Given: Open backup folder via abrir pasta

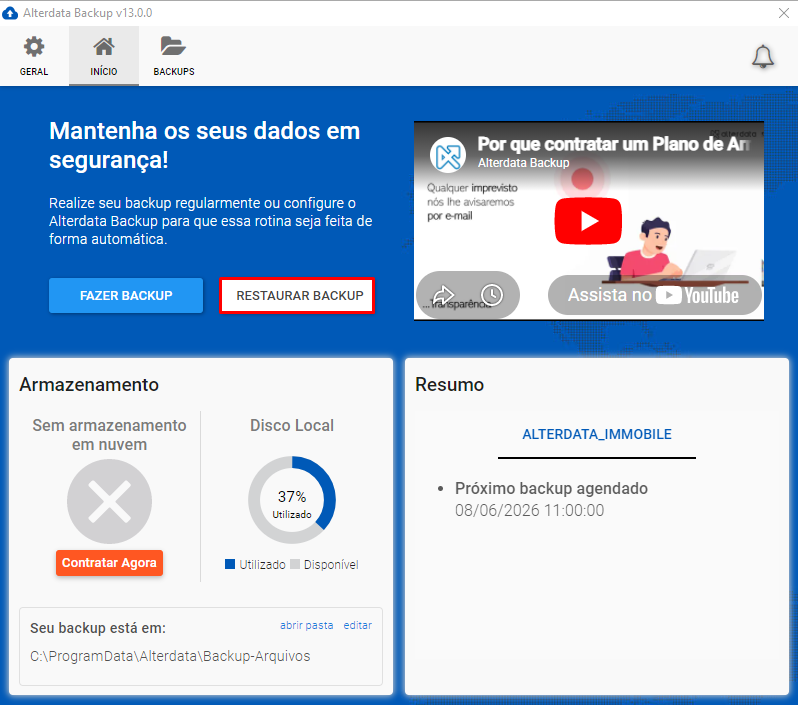Looking at the screenshot, I should click(x=306, y=625).
